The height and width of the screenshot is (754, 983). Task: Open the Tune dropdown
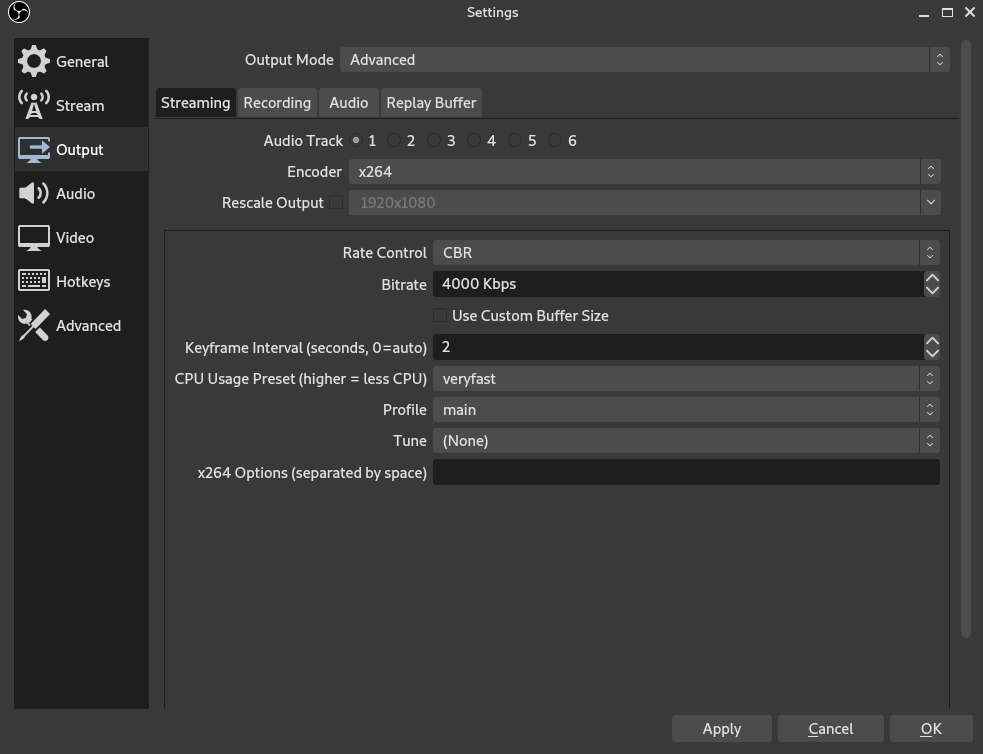[x=686, y=441]
